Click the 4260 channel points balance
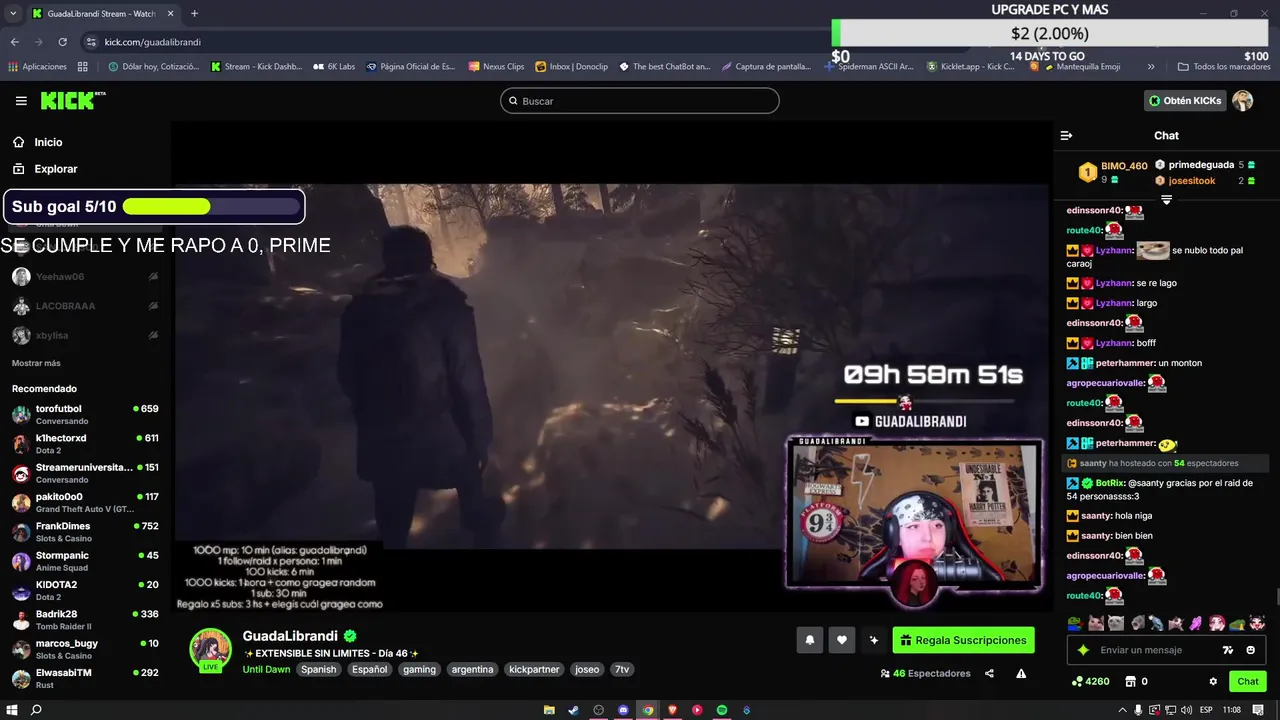The width and height of the screenshot is (1280, 720). point(1090,681)
